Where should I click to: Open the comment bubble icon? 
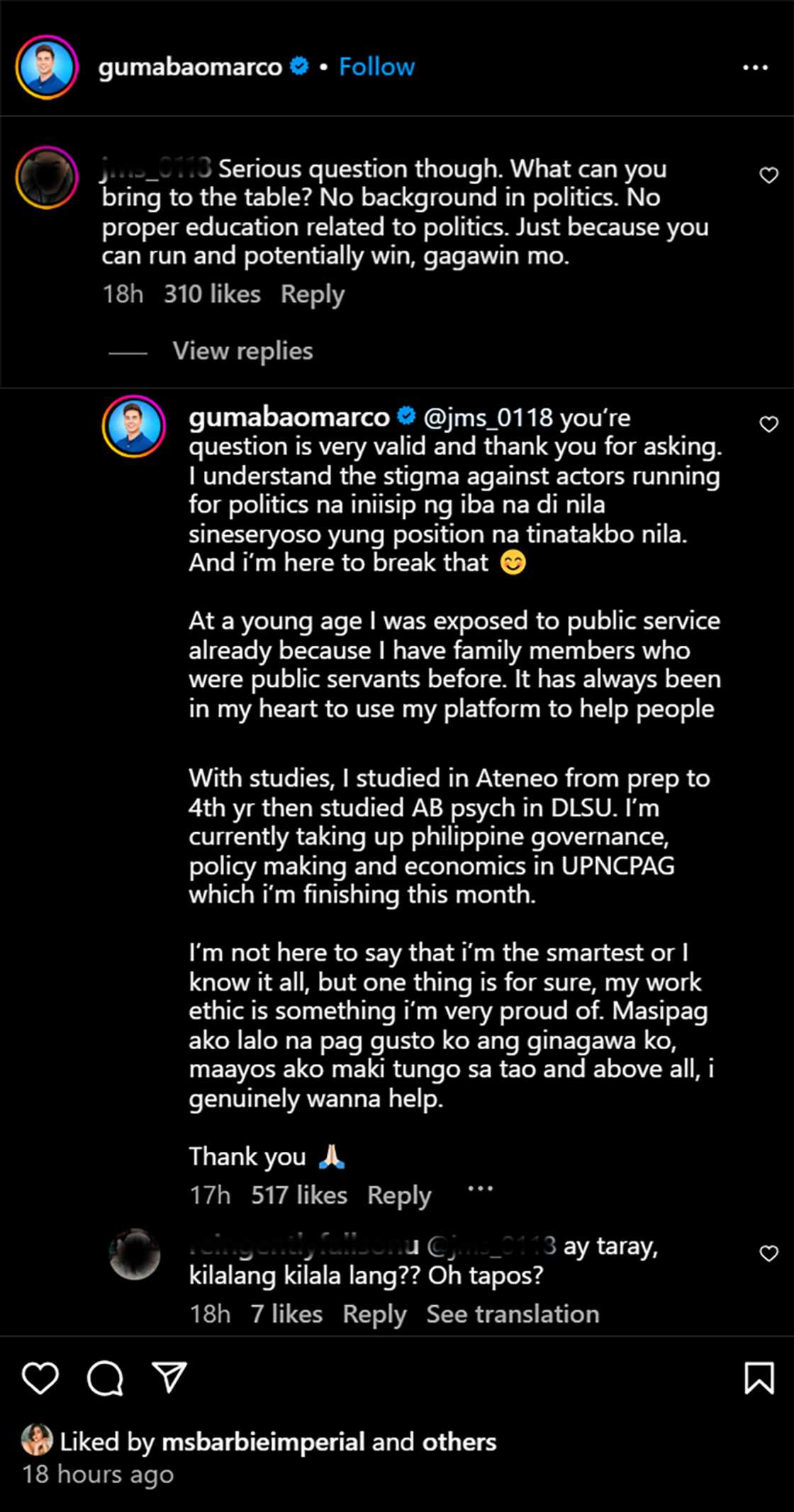(x=105, y=1379)
